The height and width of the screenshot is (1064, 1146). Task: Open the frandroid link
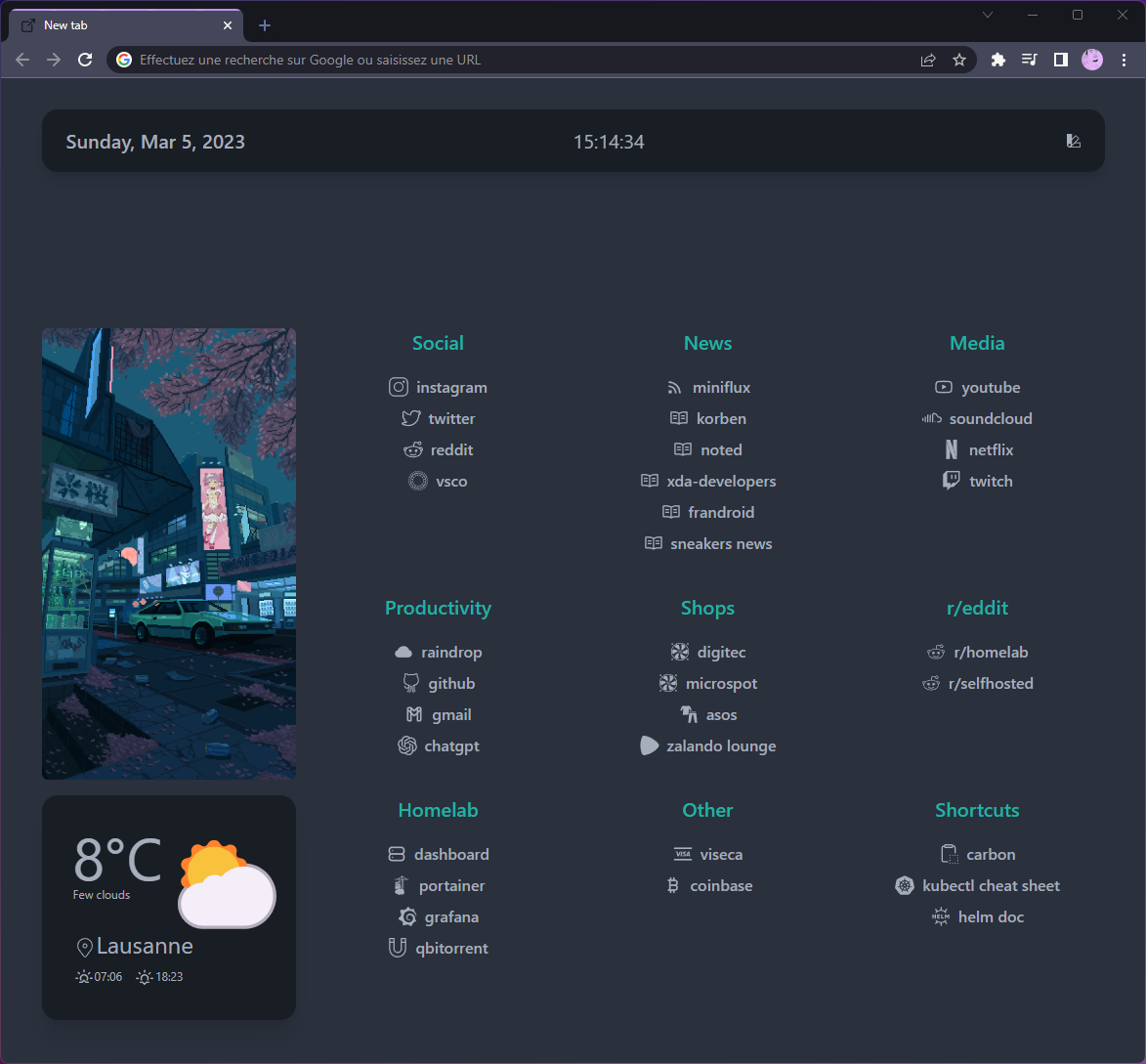point(707,512)
